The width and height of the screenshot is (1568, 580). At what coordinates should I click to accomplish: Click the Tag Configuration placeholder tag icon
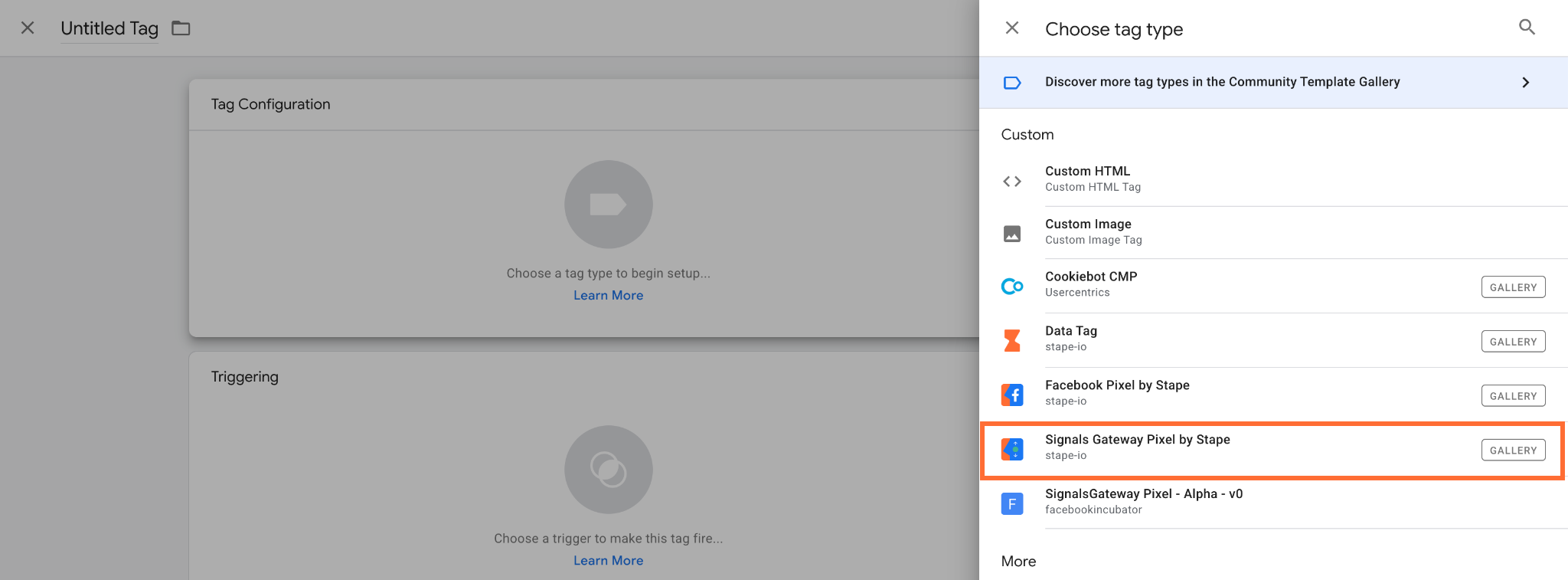609,204
